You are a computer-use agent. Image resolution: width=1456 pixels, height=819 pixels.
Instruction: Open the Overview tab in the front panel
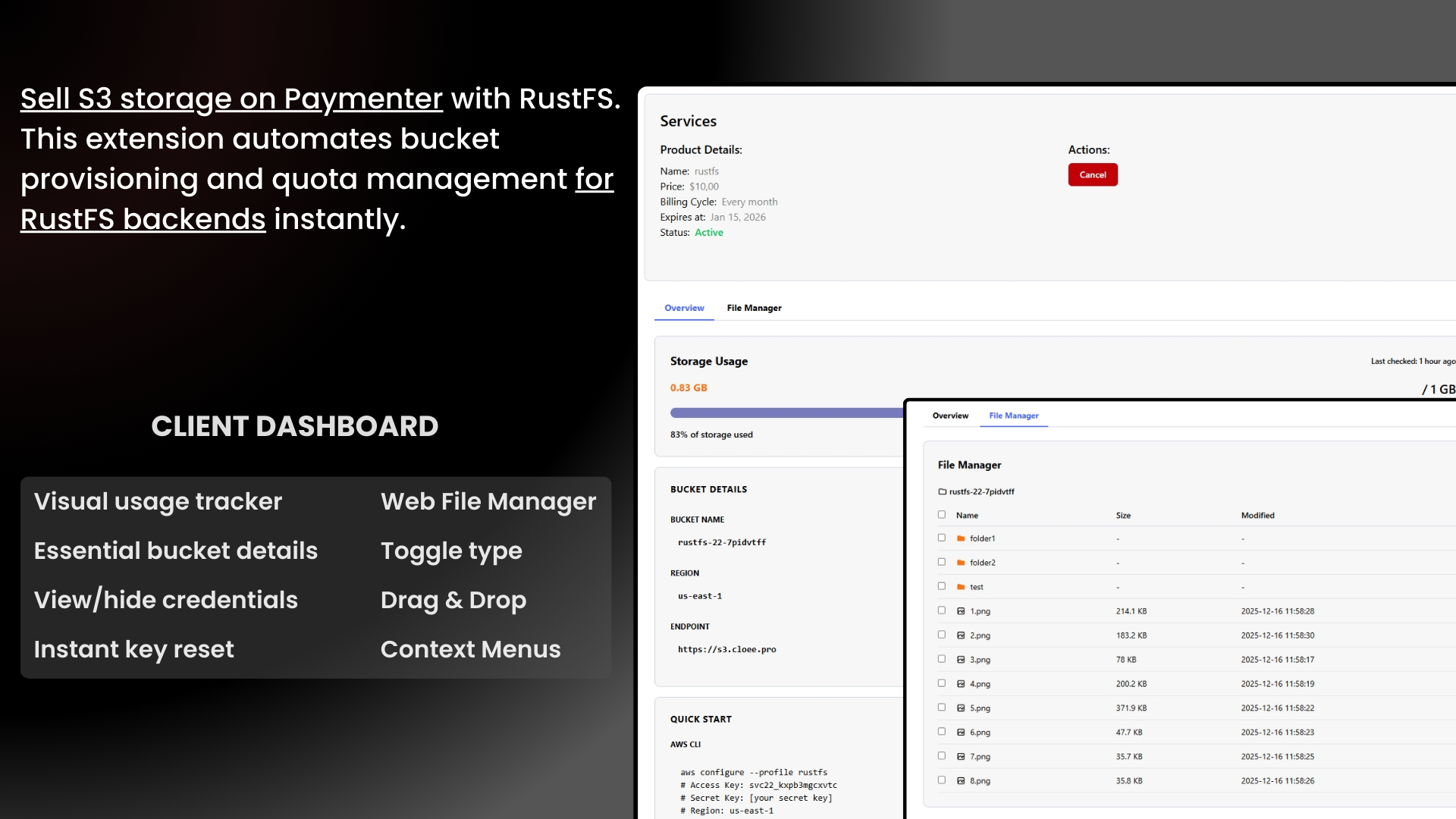click(x=950, y=416)
